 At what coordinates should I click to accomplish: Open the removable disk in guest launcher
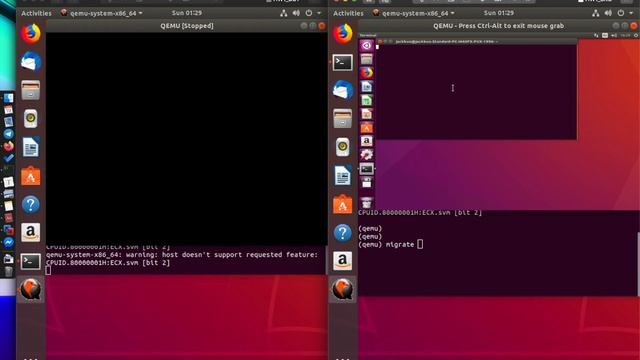(x=367, y=182)
